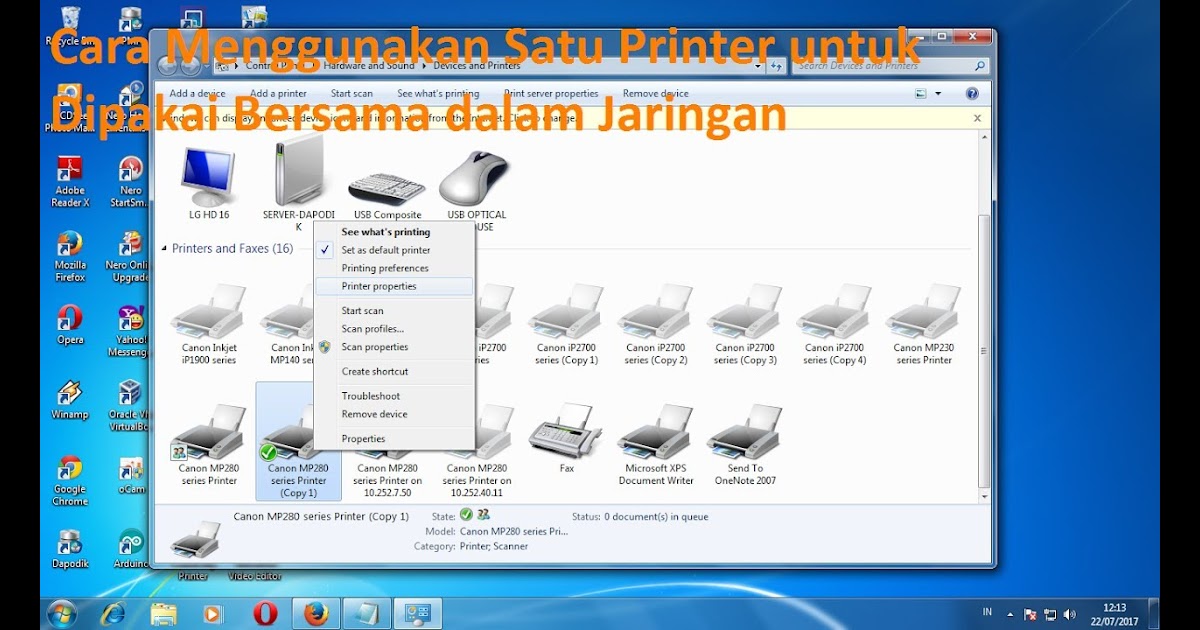Viewport: 1200px width, 630px height.
Task: Open Devices and Printers help icon
Action: point(972,93)
